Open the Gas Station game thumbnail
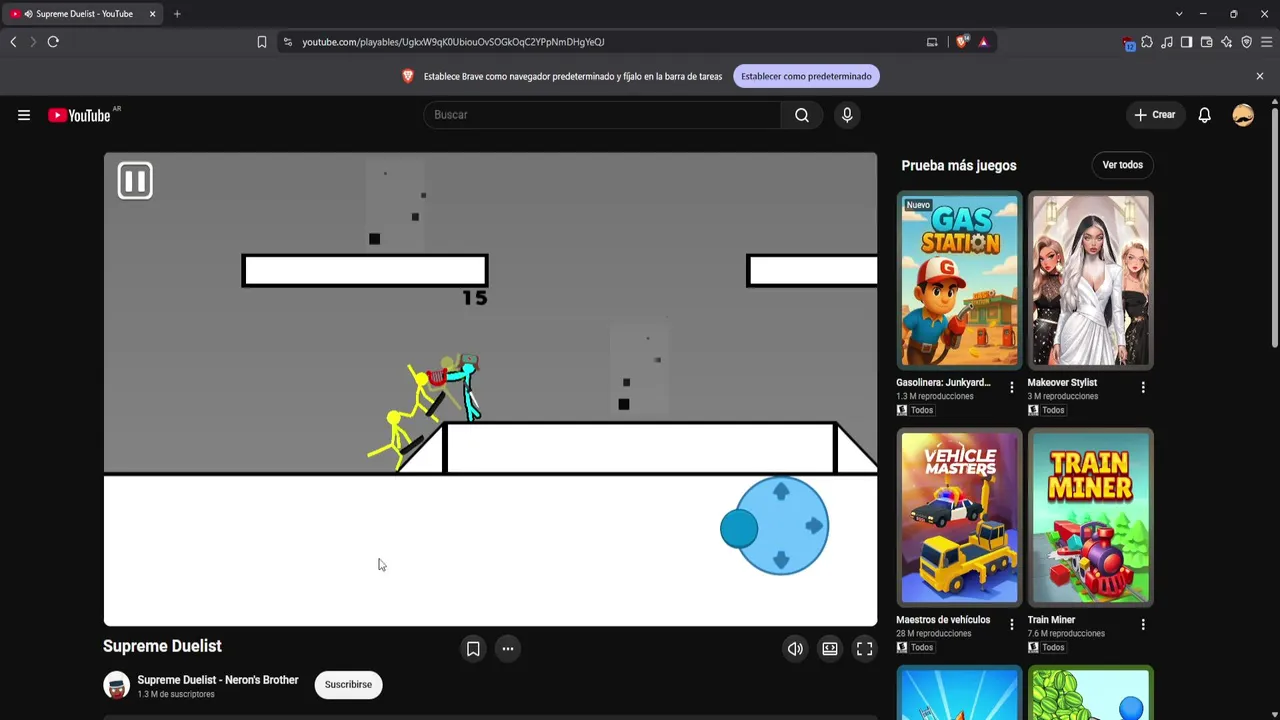 (x=959, y=280)
